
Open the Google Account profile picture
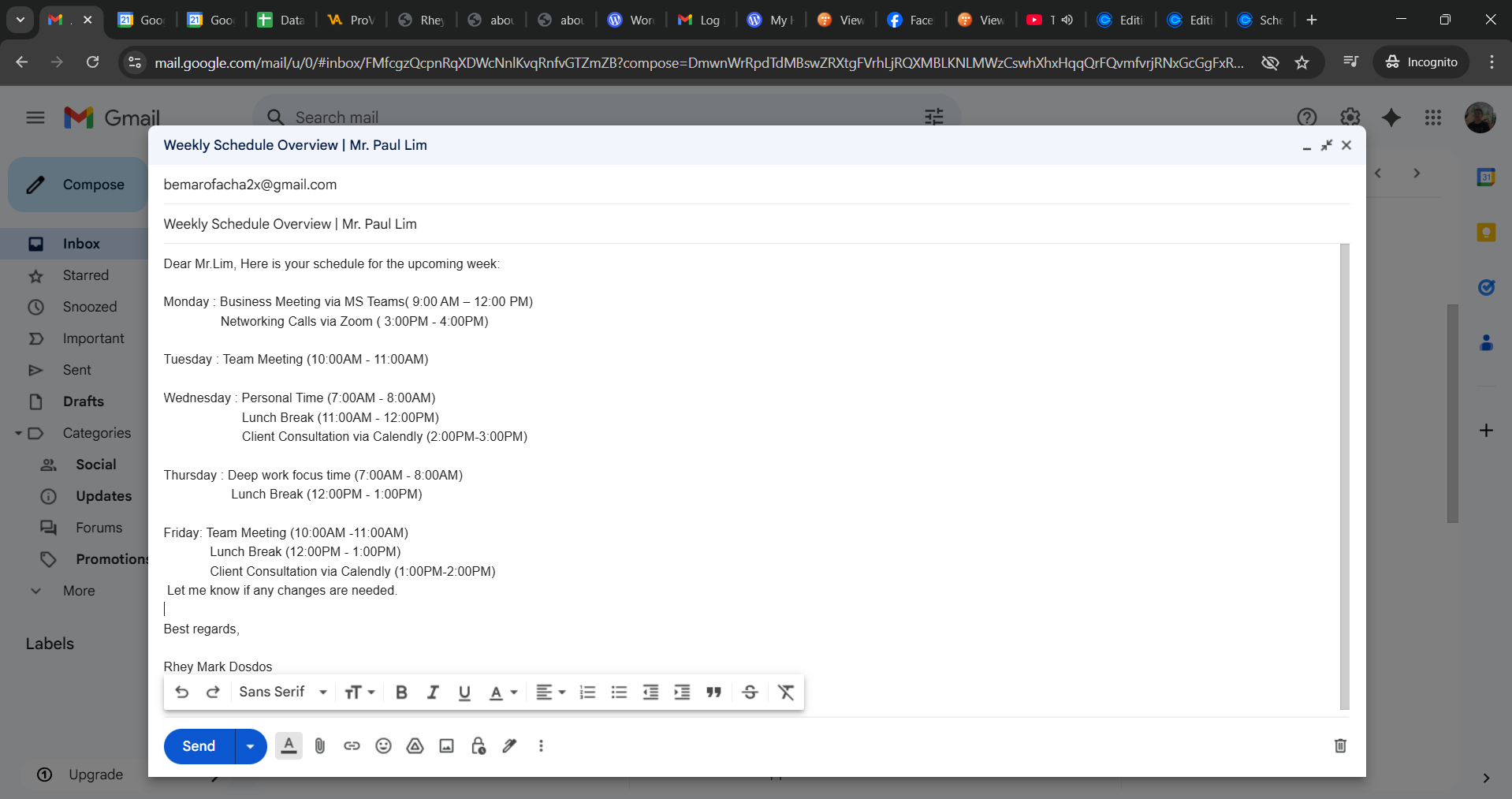click(x=1480, y=118)
